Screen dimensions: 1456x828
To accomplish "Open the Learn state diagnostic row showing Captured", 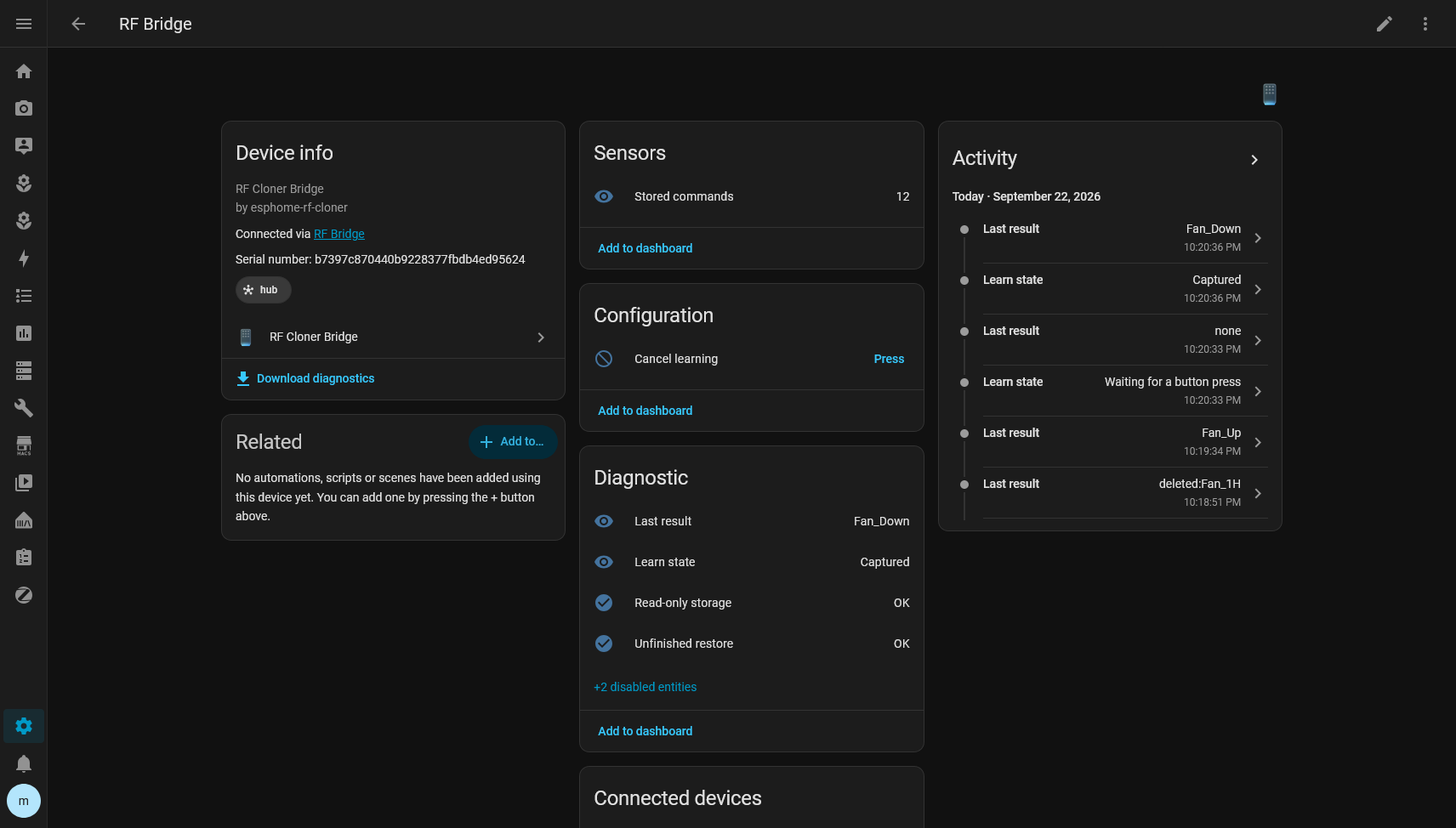I will coord(752,562).
